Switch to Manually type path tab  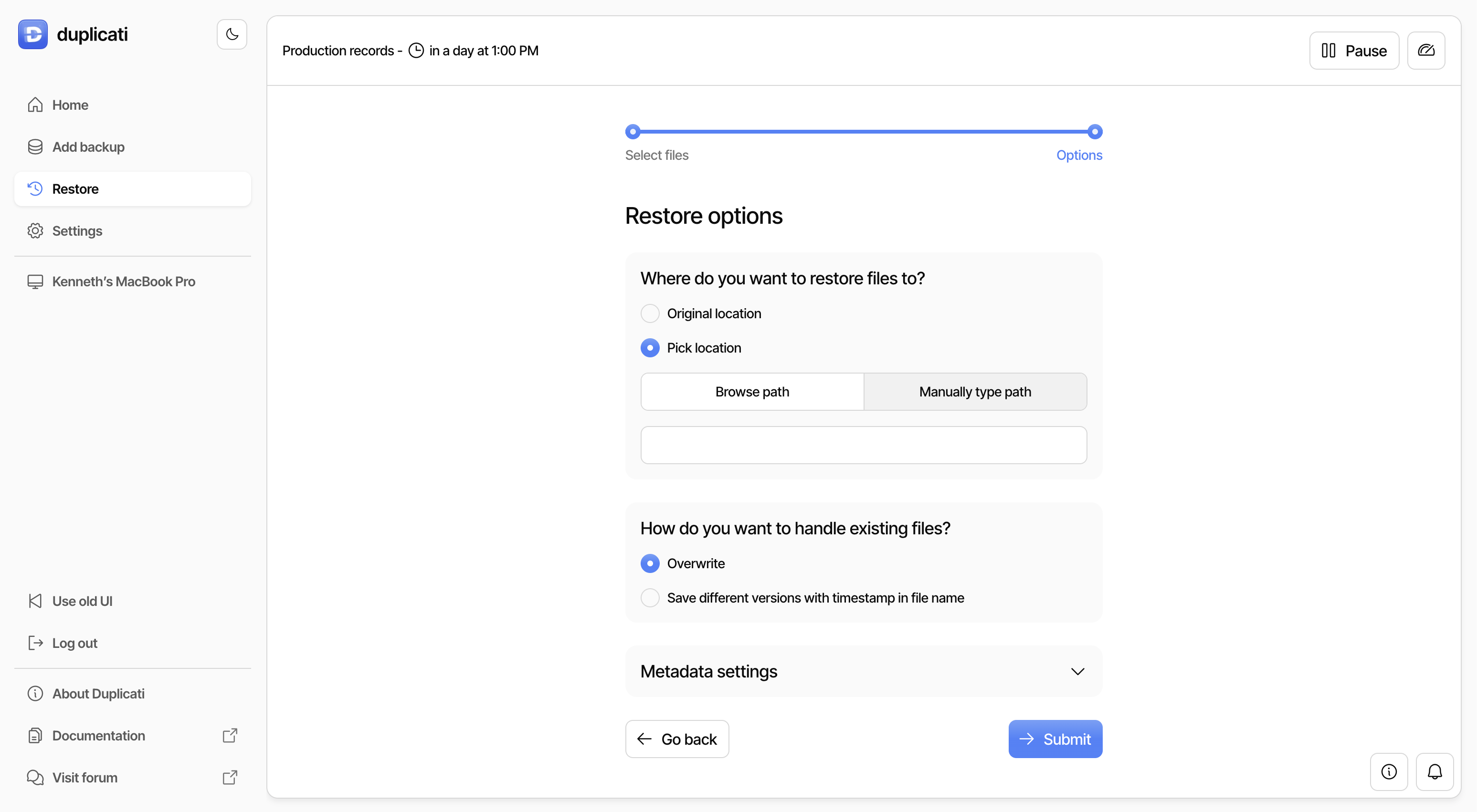975,392
